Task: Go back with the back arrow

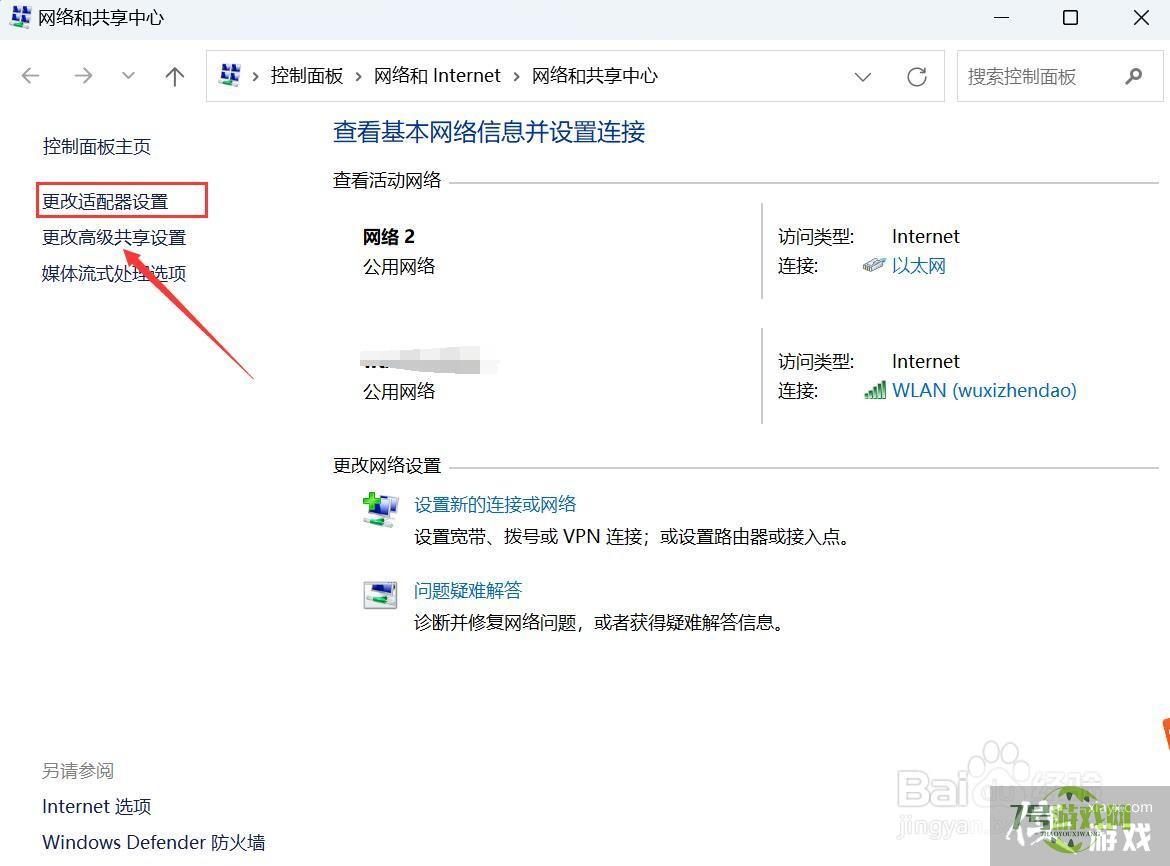Action: [x=31, y=75]
